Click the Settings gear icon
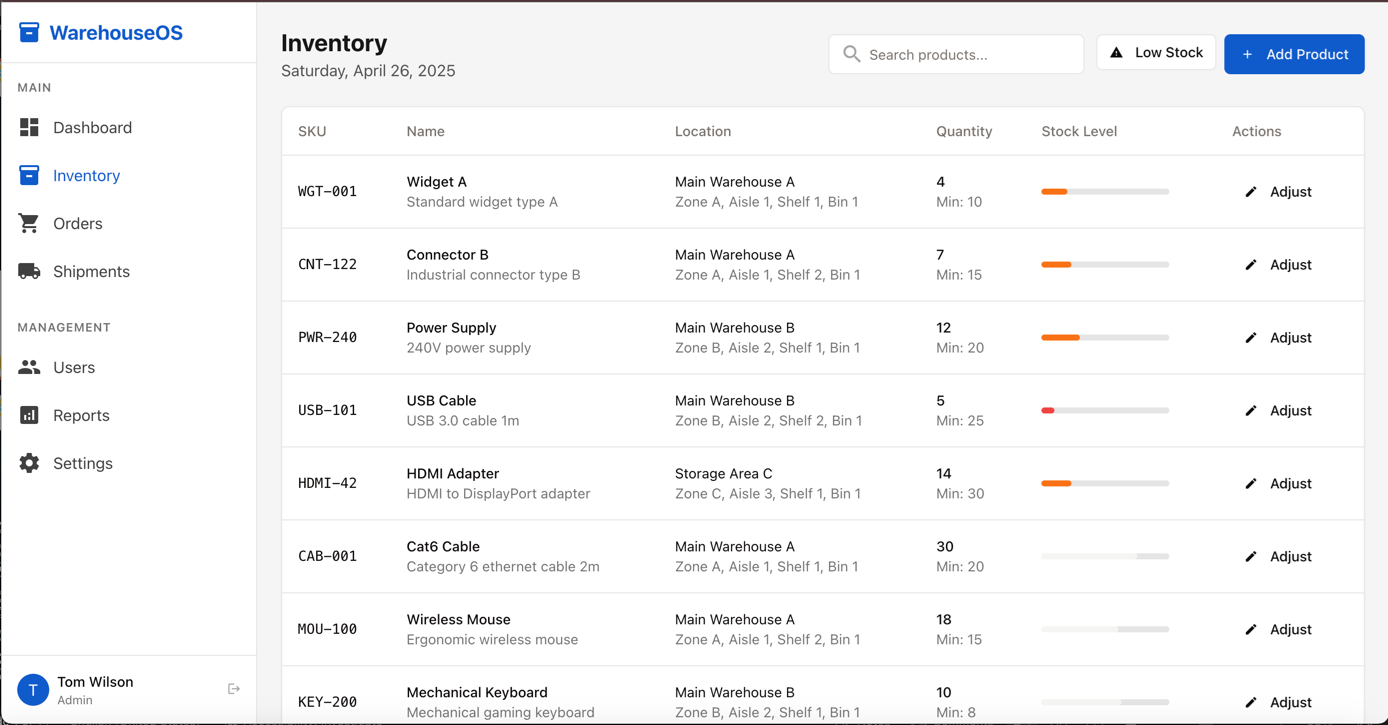 point(29,464)
